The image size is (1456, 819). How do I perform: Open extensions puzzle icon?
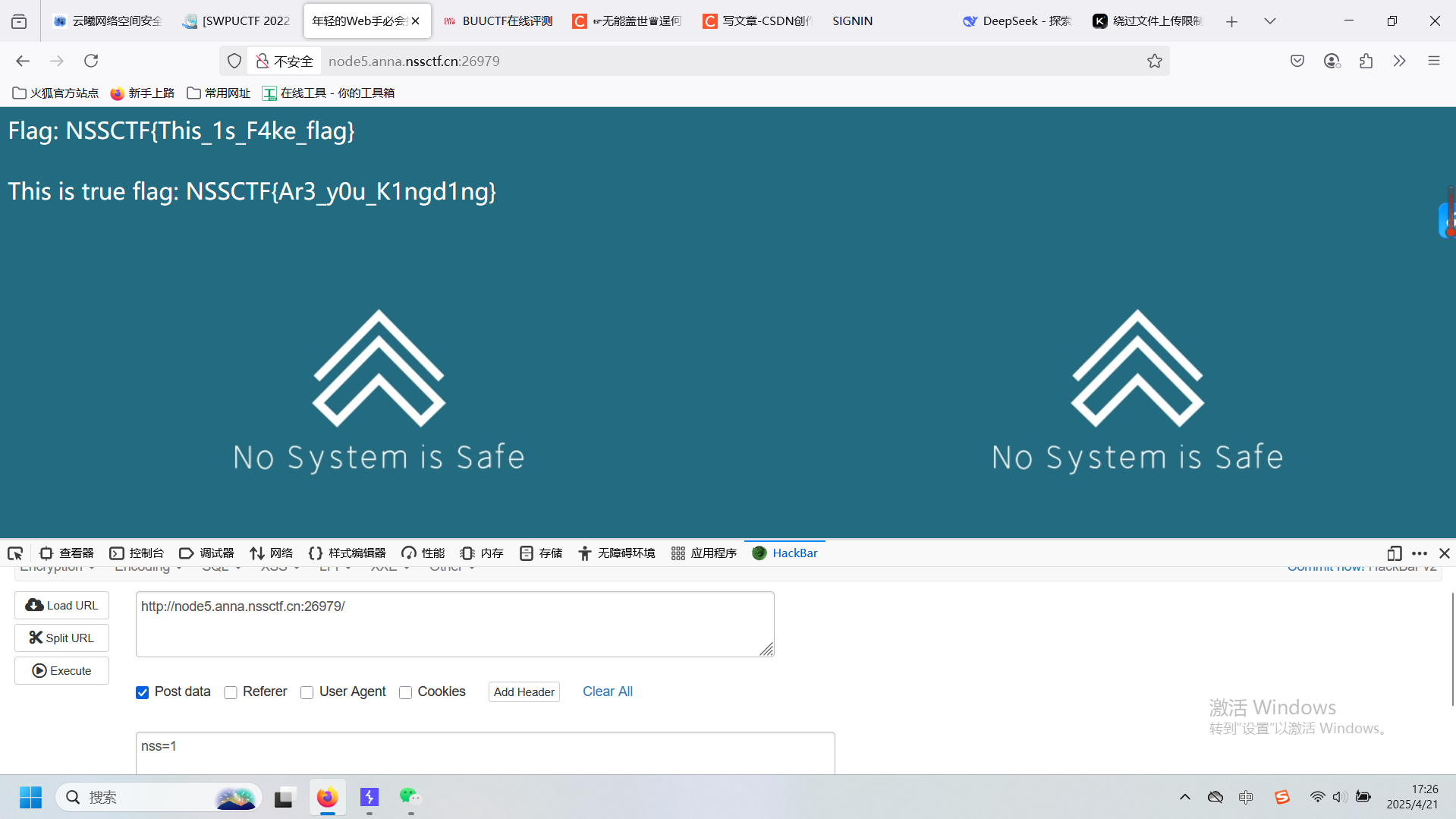click(x=1366, y=61)
